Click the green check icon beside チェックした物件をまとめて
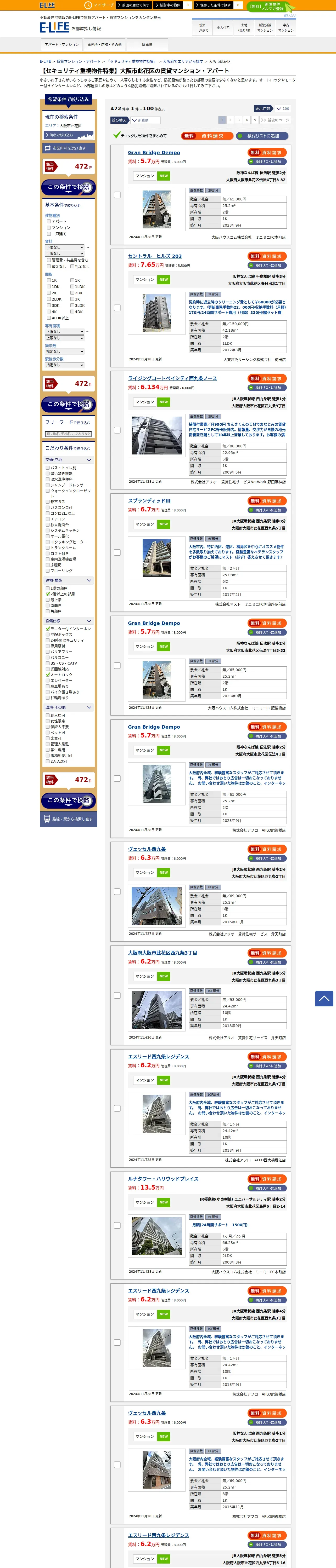 [x=116, y=135]
